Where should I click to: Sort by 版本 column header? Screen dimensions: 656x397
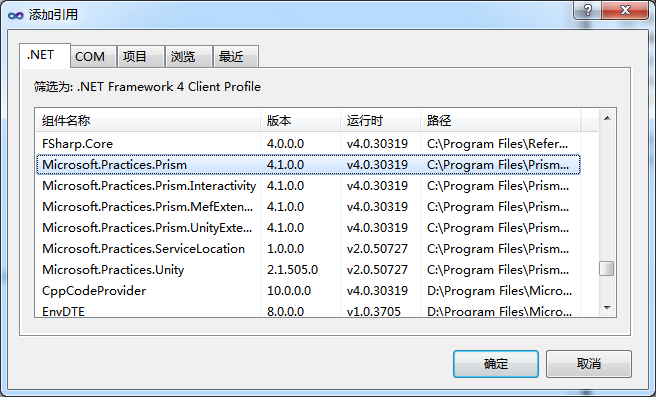[x=300, y=121]
